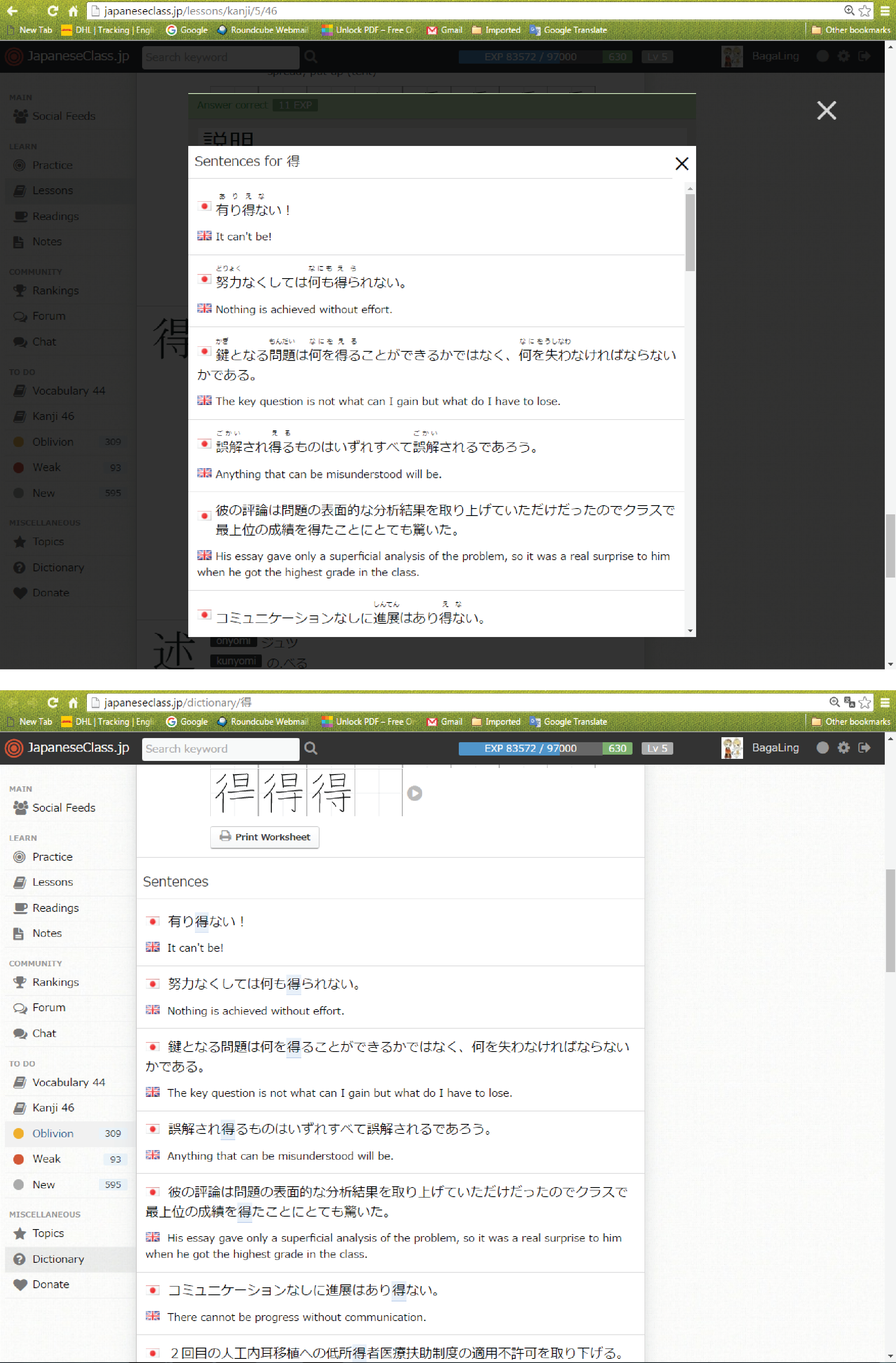The image size is (896, 1363).
Task: Click the logout icon in lower header
Action: [x=864, y=747]
